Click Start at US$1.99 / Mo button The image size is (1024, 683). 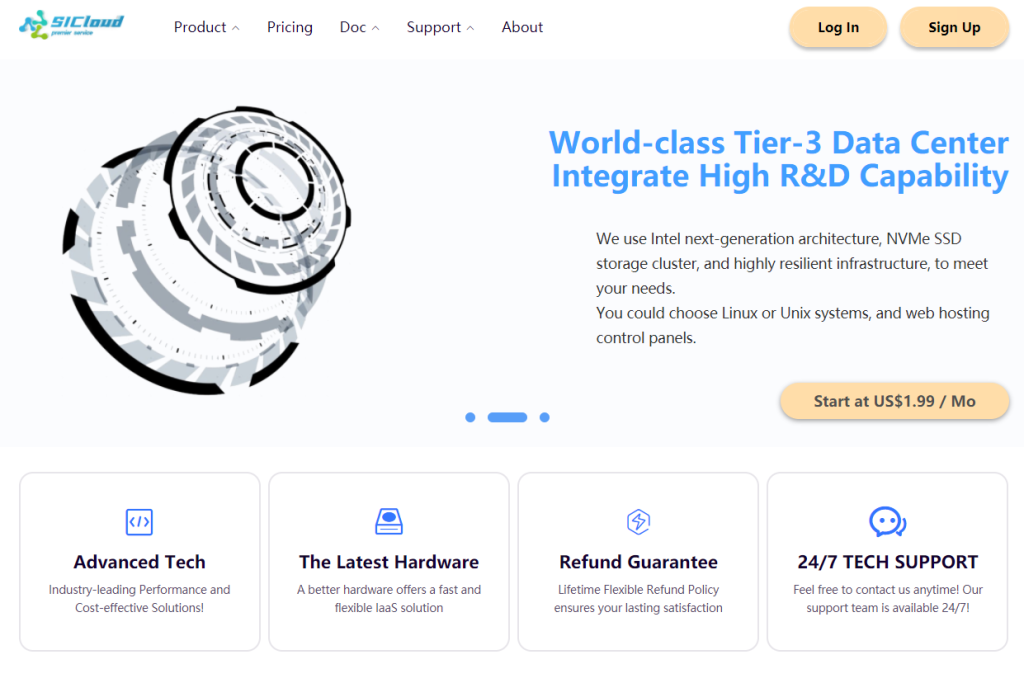pyautogui.click(x=894, y=401)
